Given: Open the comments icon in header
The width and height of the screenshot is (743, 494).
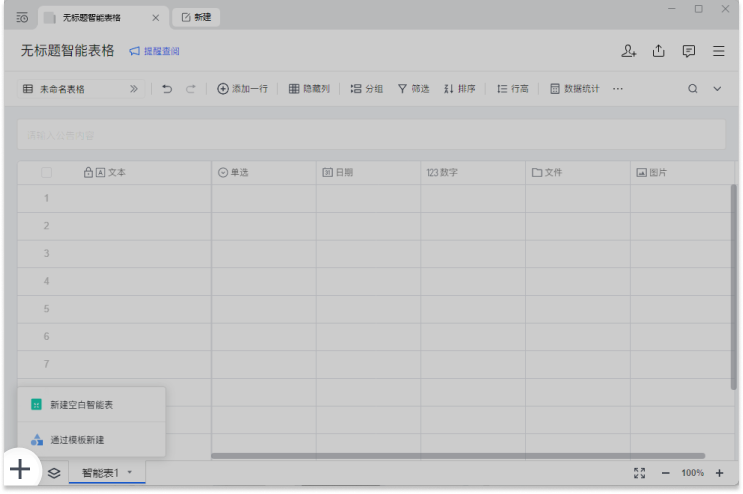Looking at the screenshot, I should (689, 51).
